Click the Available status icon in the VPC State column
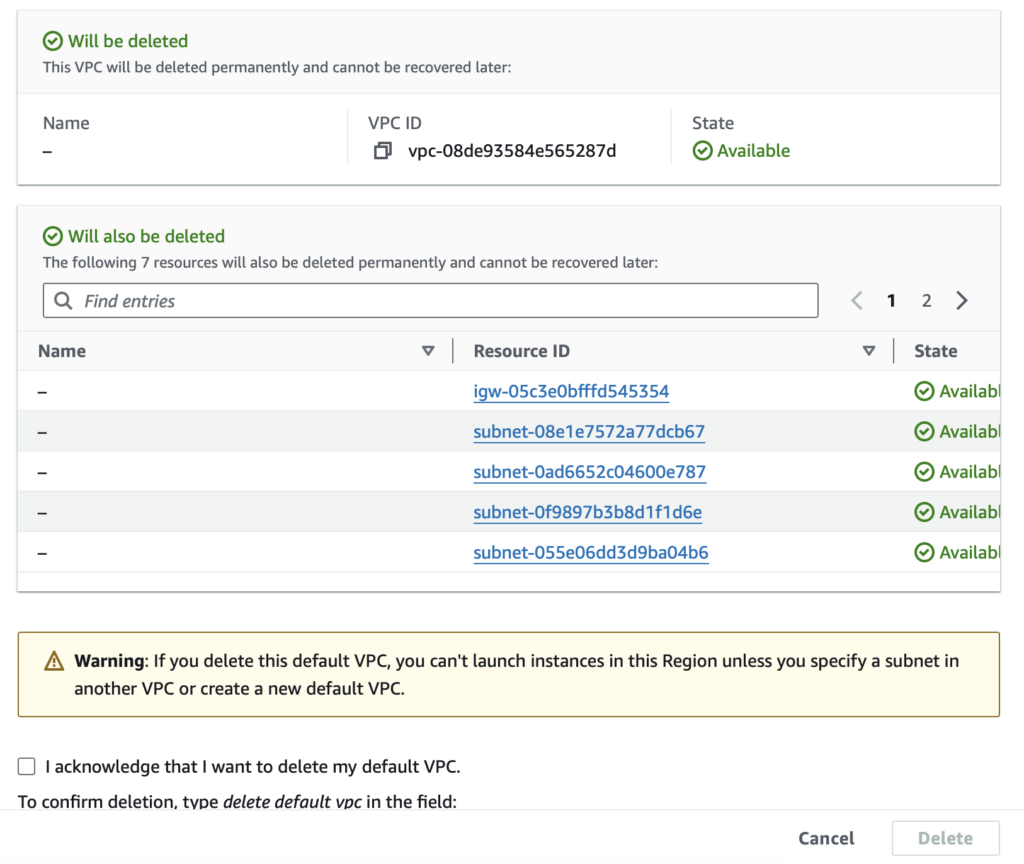Screen dimensions: 1024x864 pyautogui.click(x=702, y=151)
